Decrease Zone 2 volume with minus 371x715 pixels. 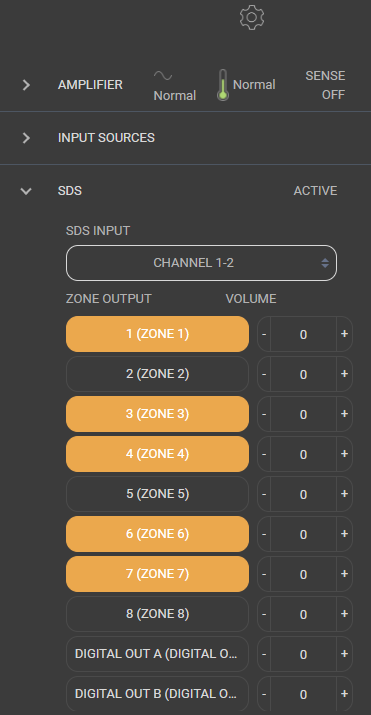tap(264, 374)
